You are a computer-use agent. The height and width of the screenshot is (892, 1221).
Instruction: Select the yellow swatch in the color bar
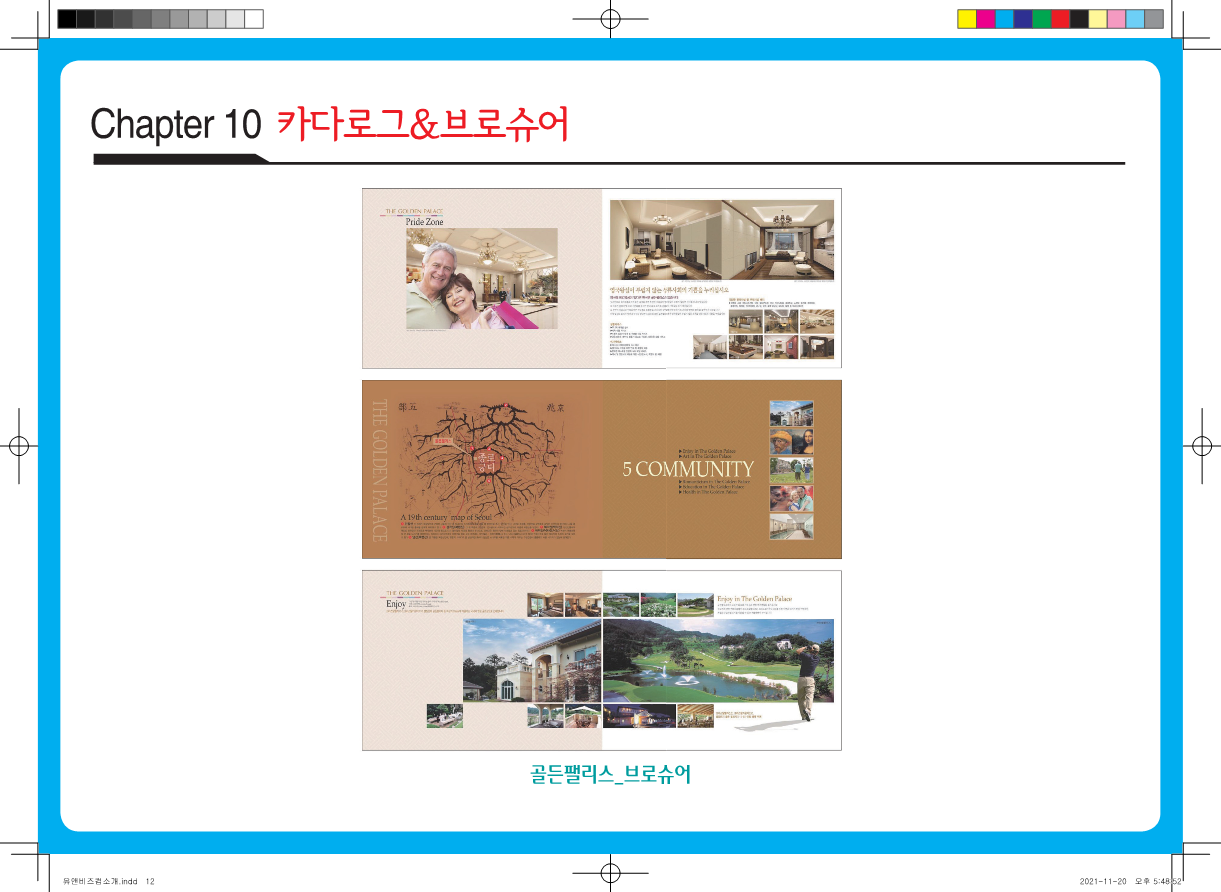tap(967, 19)
